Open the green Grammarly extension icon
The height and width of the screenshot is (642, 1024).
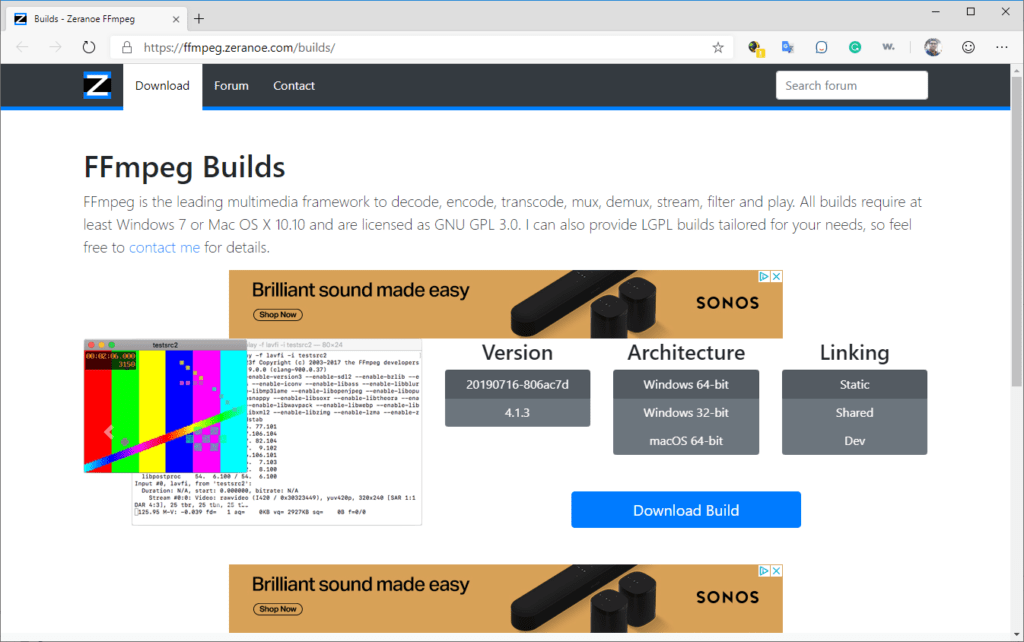(x=855, y=47)
